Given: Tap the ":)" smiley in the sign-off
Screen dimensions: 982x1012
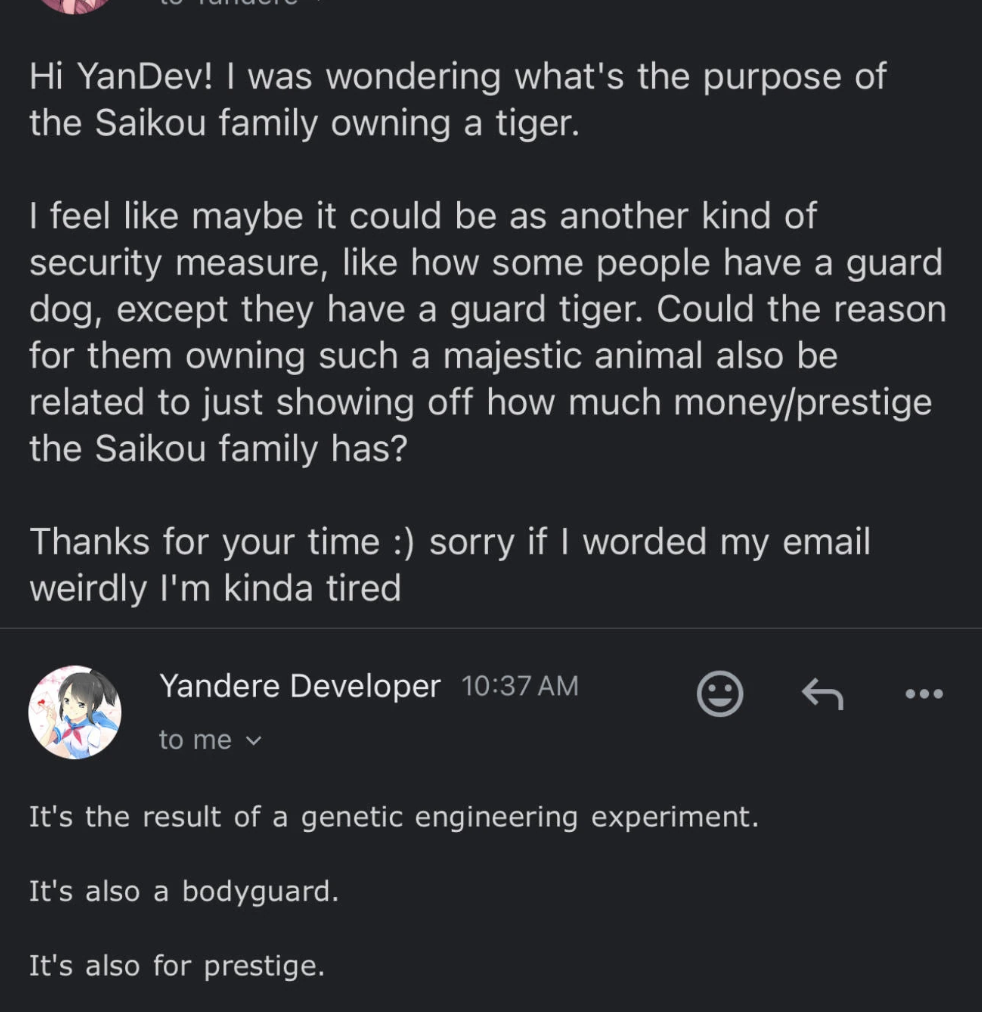Looking at the screenshot, I should (403, 541).
